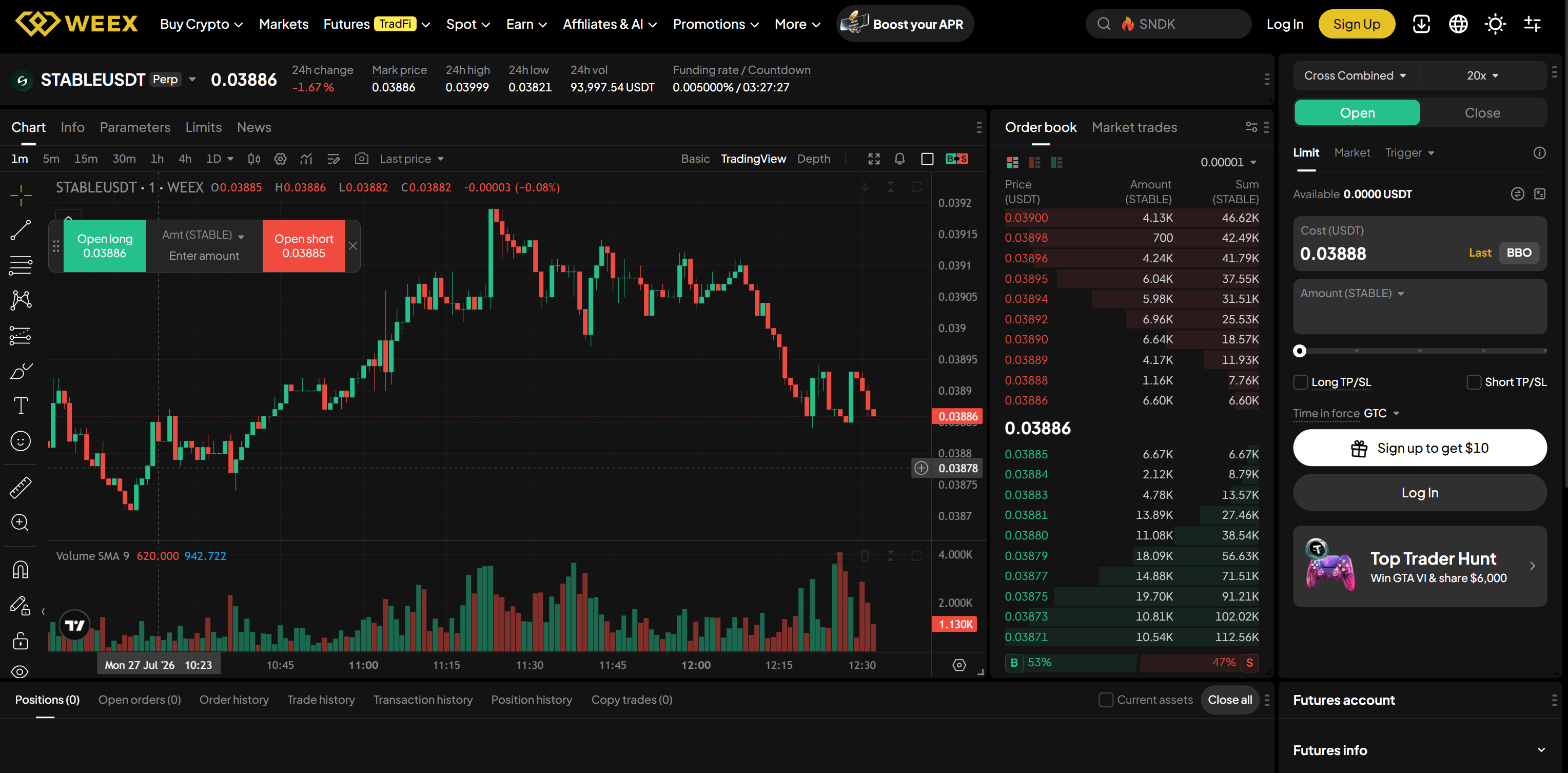Viewport: 1568px width, 773px height.
Task: Show only asks in order book
Action: (x=1034, y=162)
